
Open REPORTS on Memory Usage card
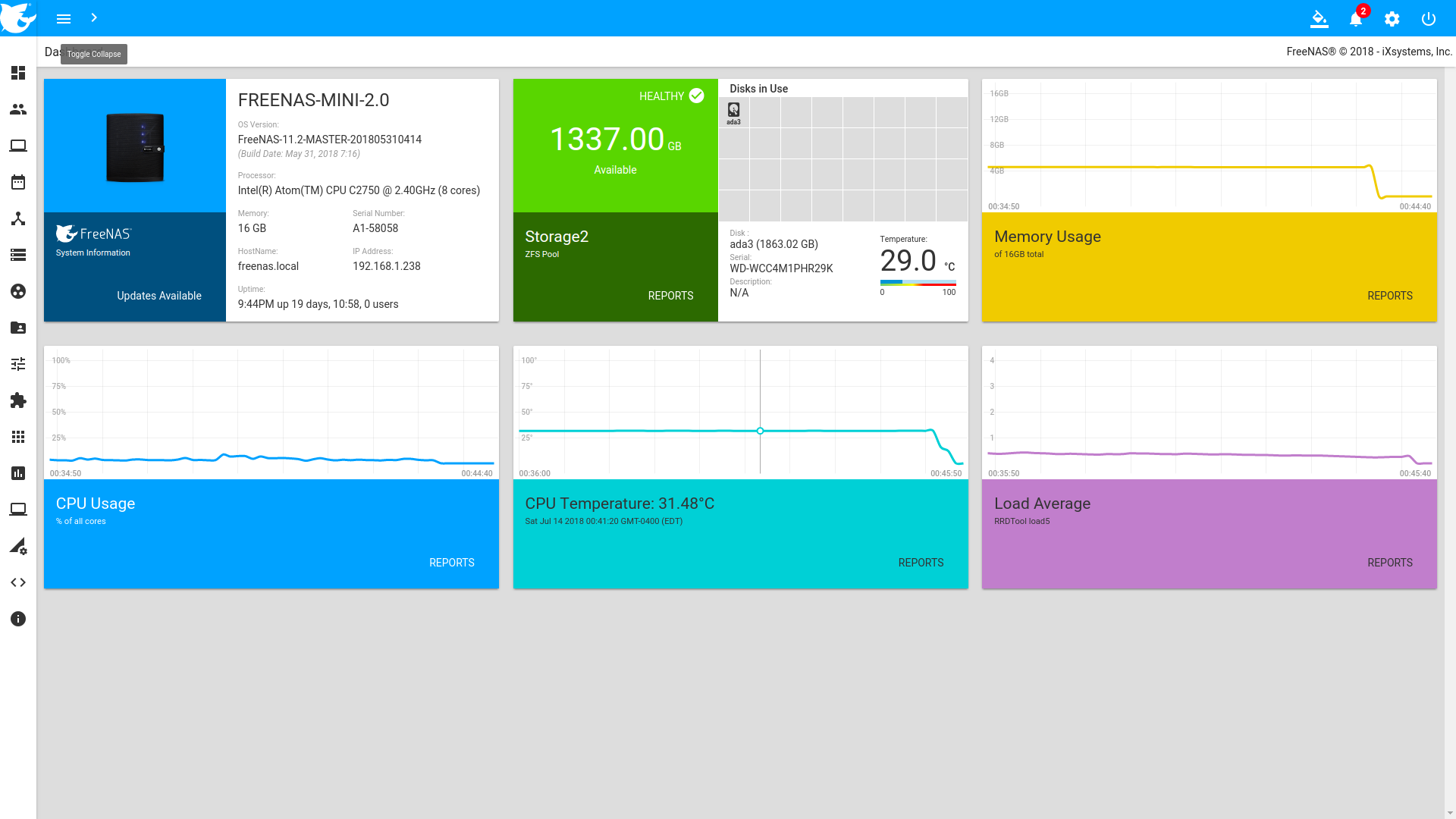(1389, 296)
